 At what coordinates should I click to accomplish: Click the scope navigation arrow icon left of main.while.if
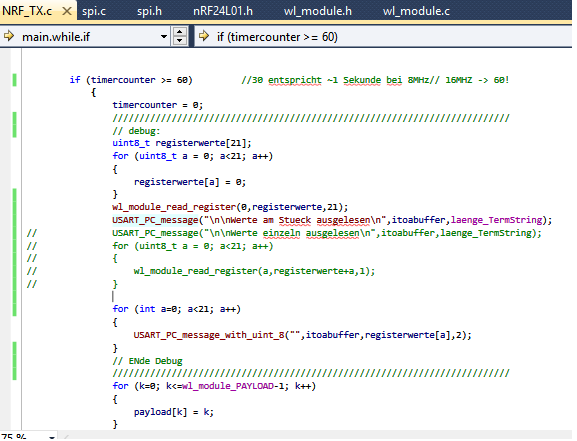(8, 36)
